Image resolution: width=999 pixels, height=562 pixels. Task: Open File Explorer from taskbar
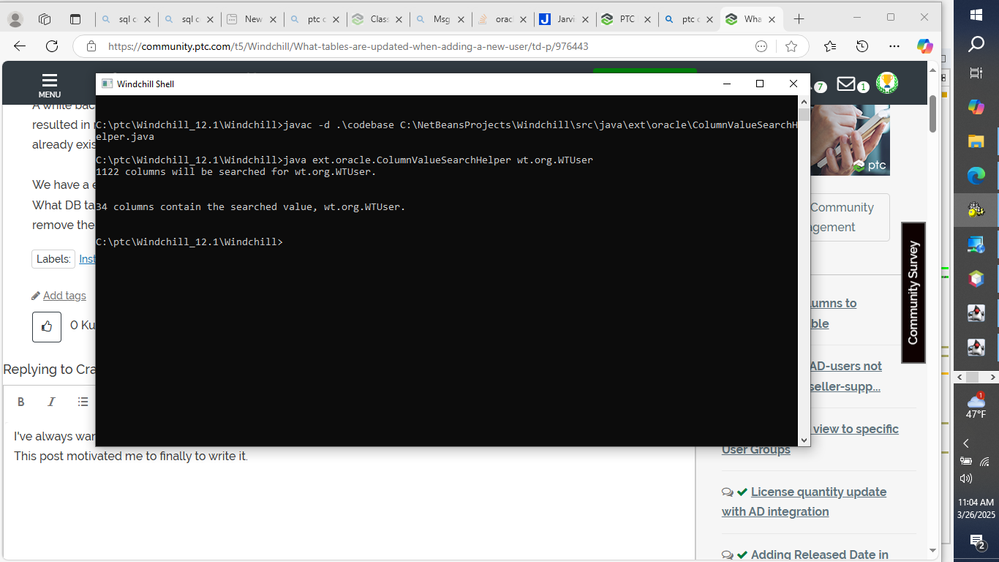(x=976, y=141)
